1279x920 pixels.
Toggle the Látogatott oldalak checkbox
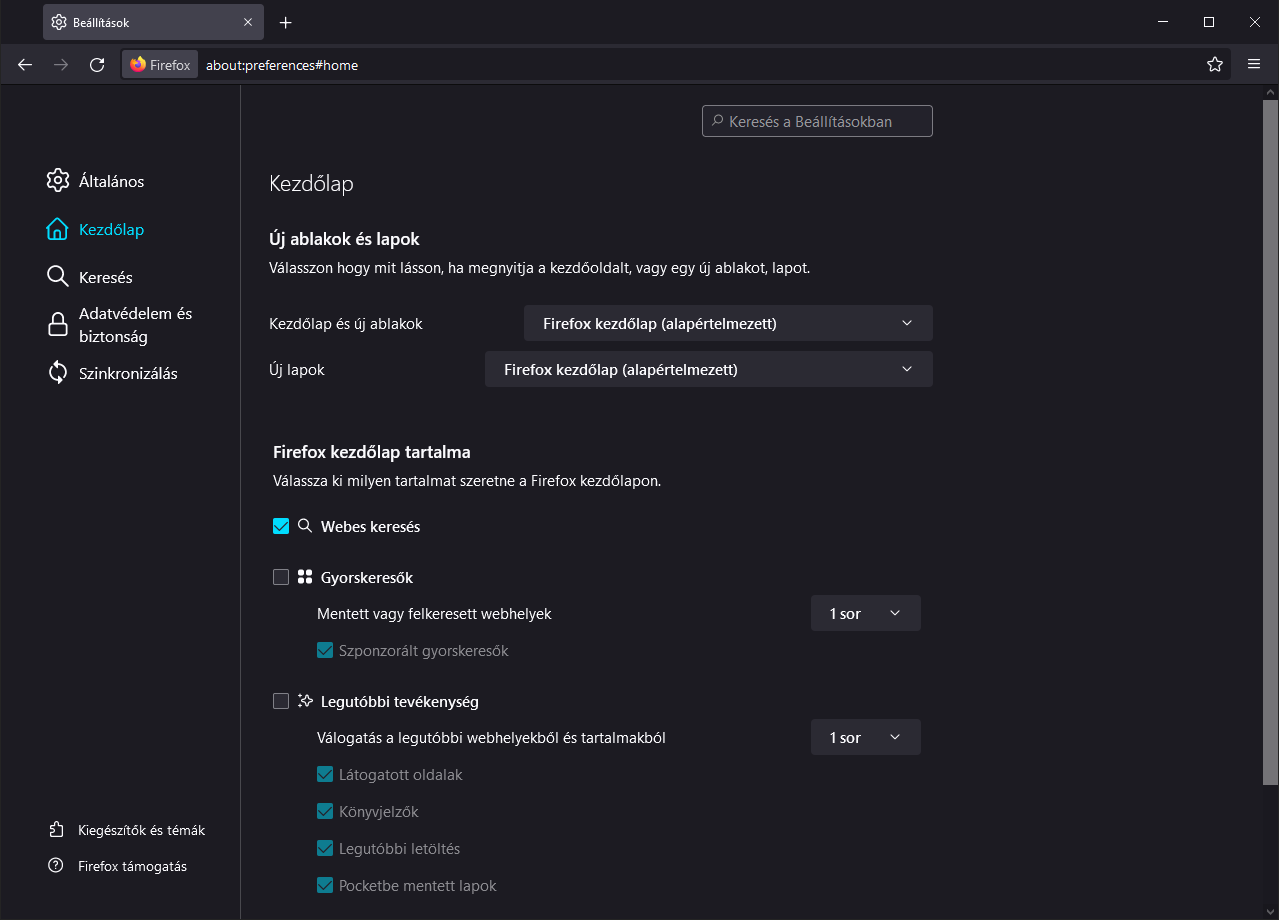(x=325, y=775)
